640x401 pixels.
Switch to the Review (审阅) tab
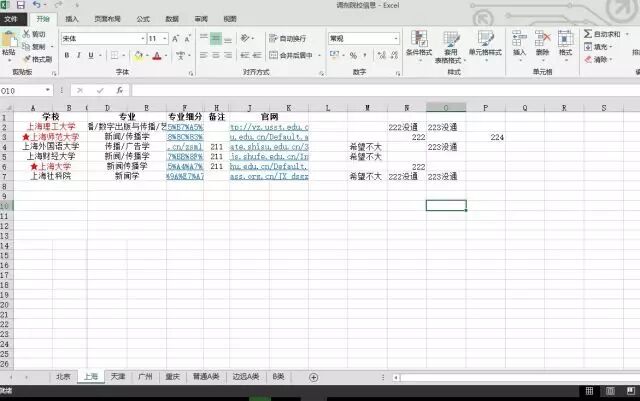[x=201, y=19]
